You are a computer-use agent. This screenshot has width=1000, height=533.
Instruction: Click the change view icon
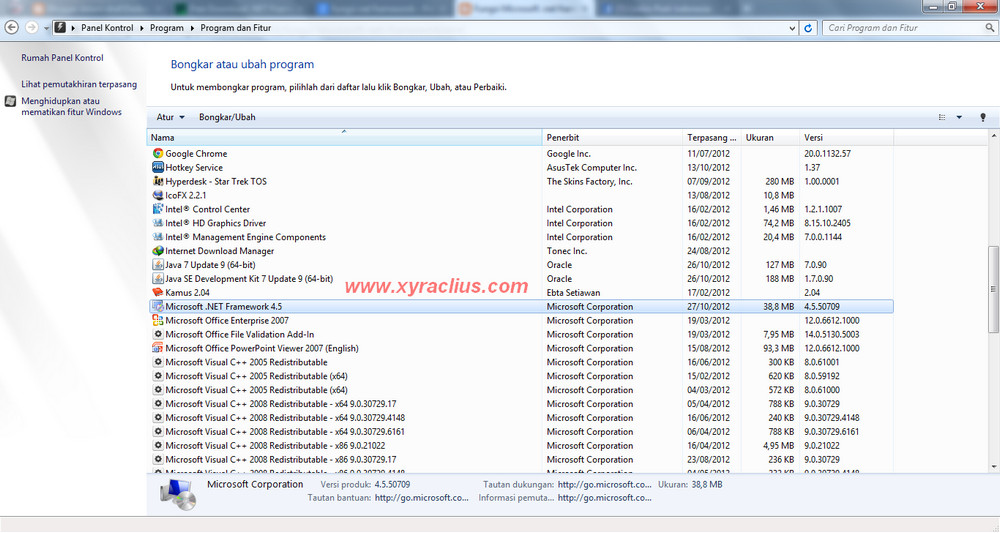click(942, 117)
